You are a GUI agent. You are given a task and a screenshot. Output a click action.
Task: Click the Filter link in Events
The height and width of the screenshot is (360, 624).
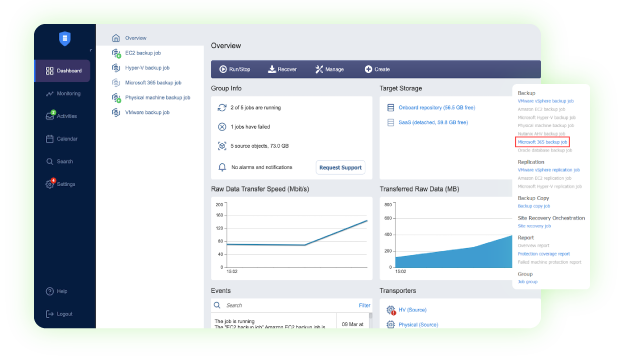364,305
